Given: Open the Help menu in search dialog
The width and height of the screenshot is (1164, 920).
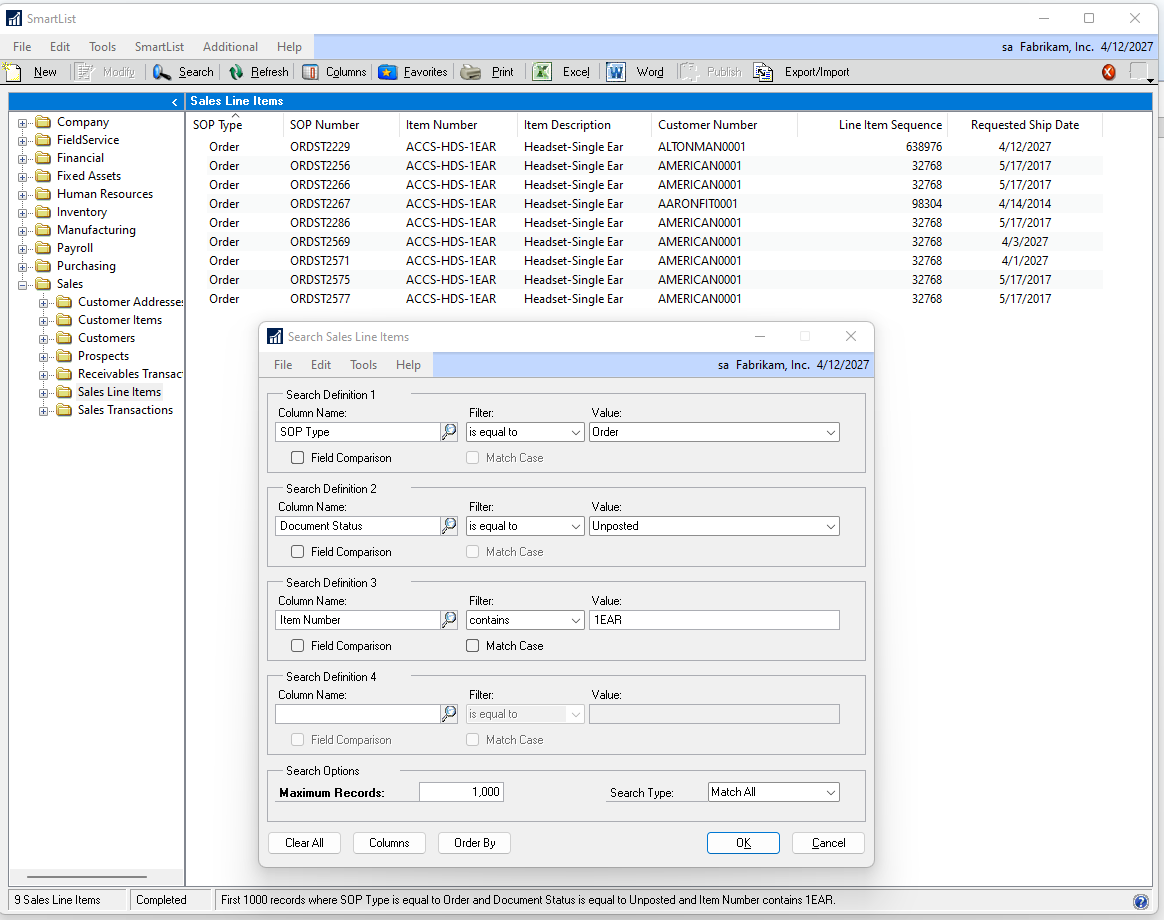Looking at the screenshot, I should tap(408, 365).
